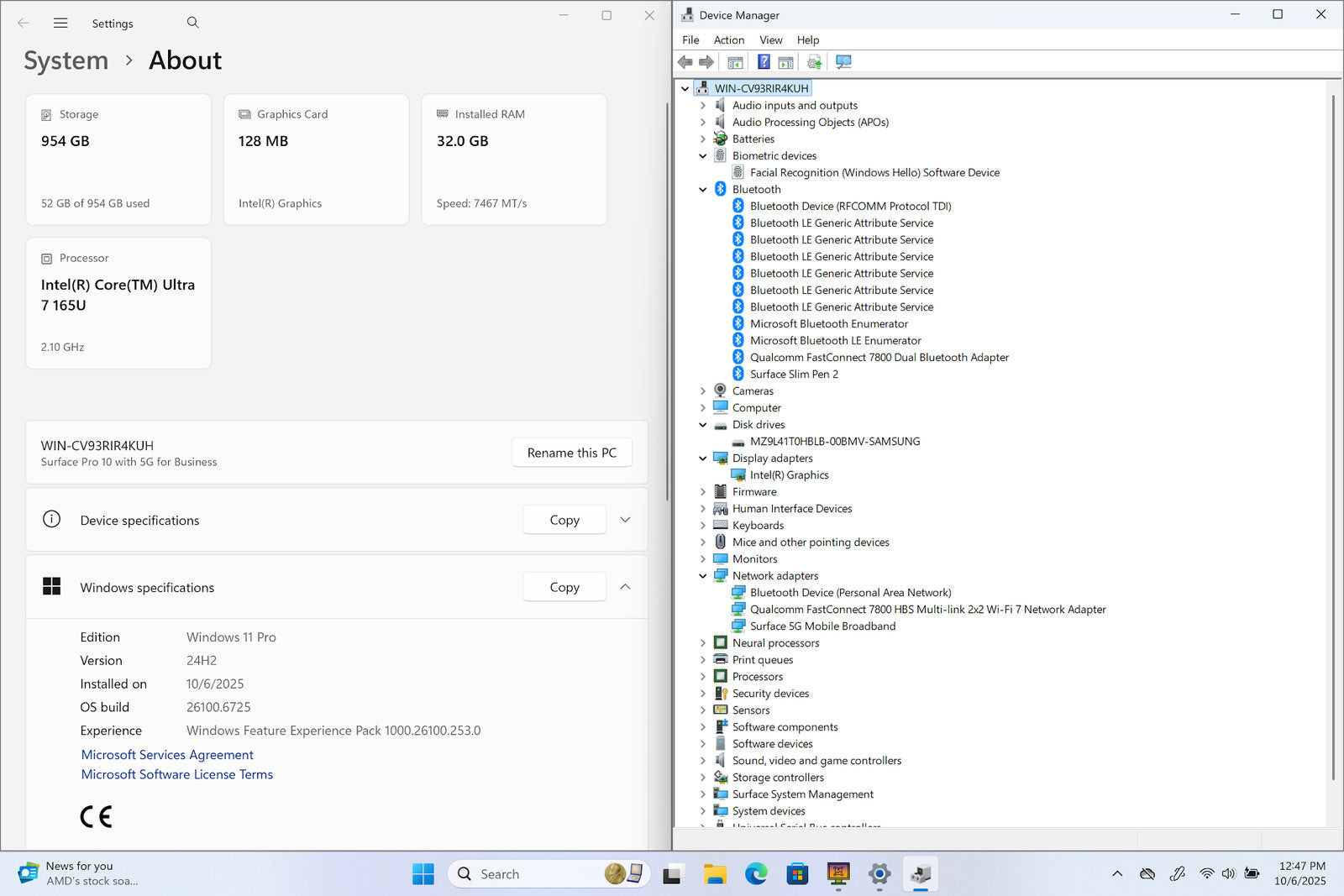This screenshot has width=1344, height=896.
Task: Click the Update device driver toolbar icon
Action: (814, 62)
